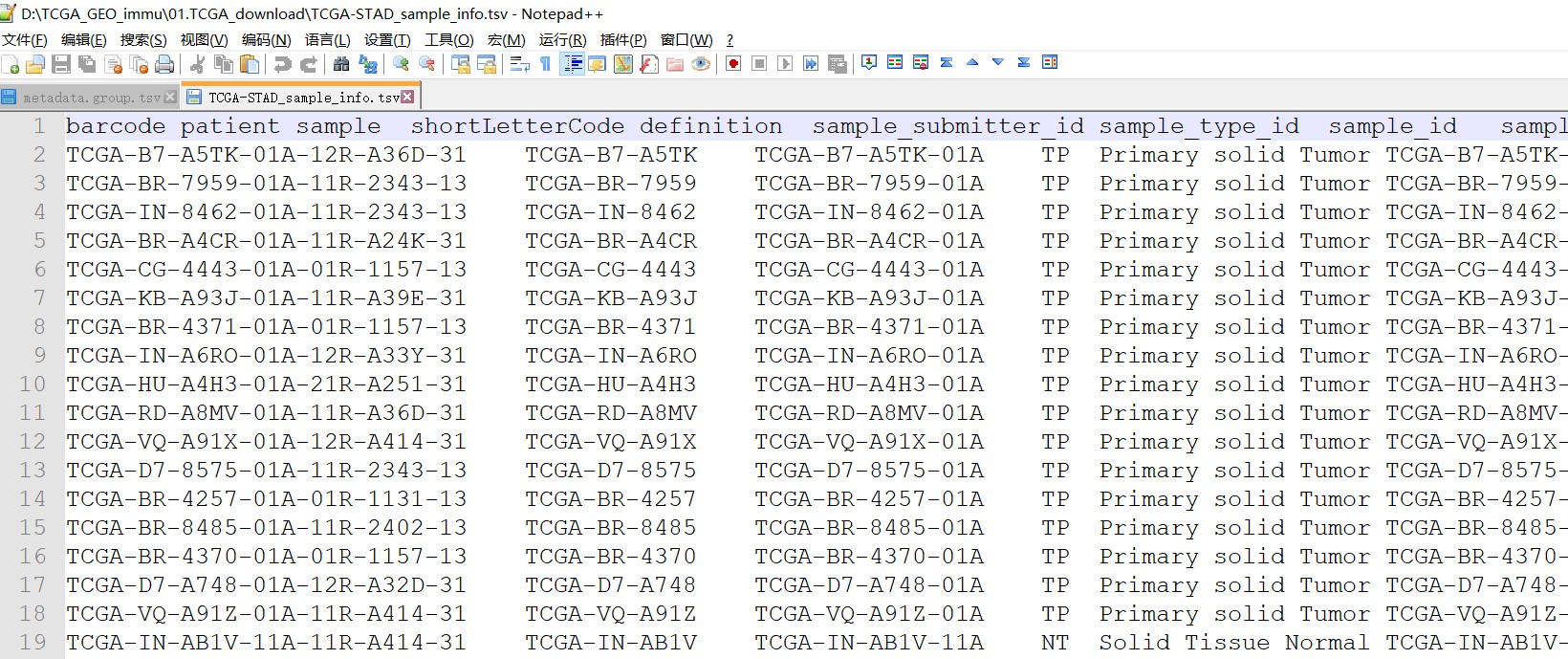Open the 搜索(S) menu

143,39
